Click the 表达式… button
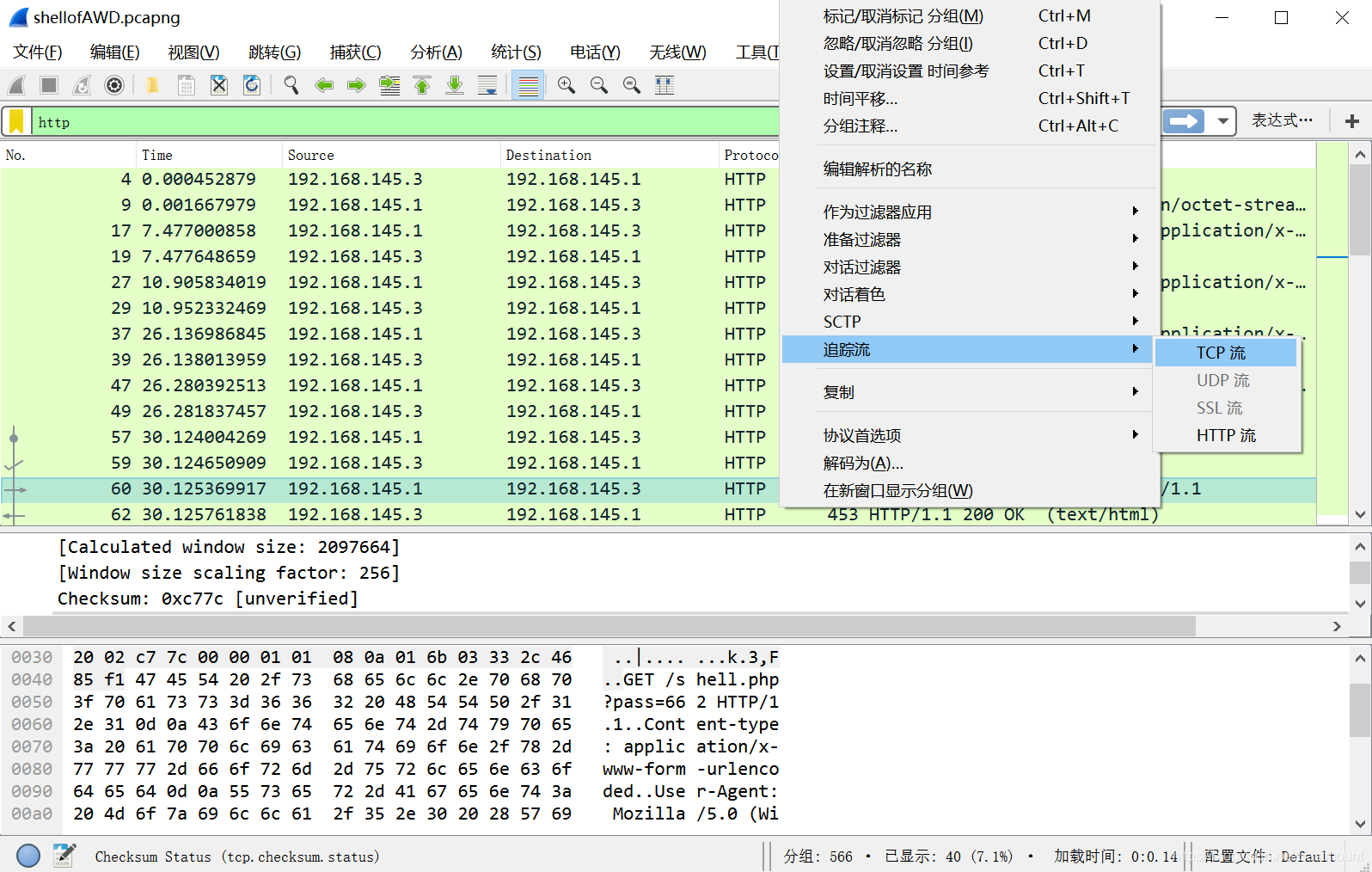This screenshot has width=1372, height=872. point(1281,121)
